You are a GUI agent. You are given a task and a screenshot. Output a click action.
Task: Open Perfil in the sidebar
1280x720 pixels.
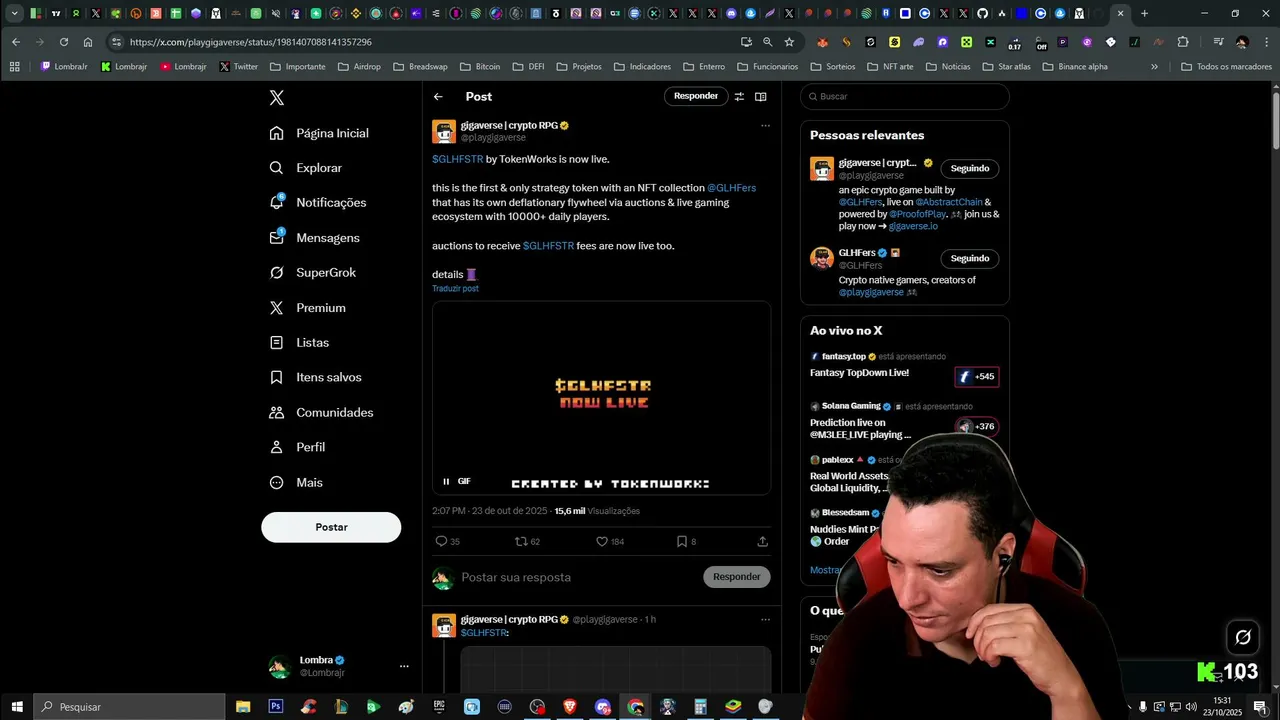click(x=298, y=447)
